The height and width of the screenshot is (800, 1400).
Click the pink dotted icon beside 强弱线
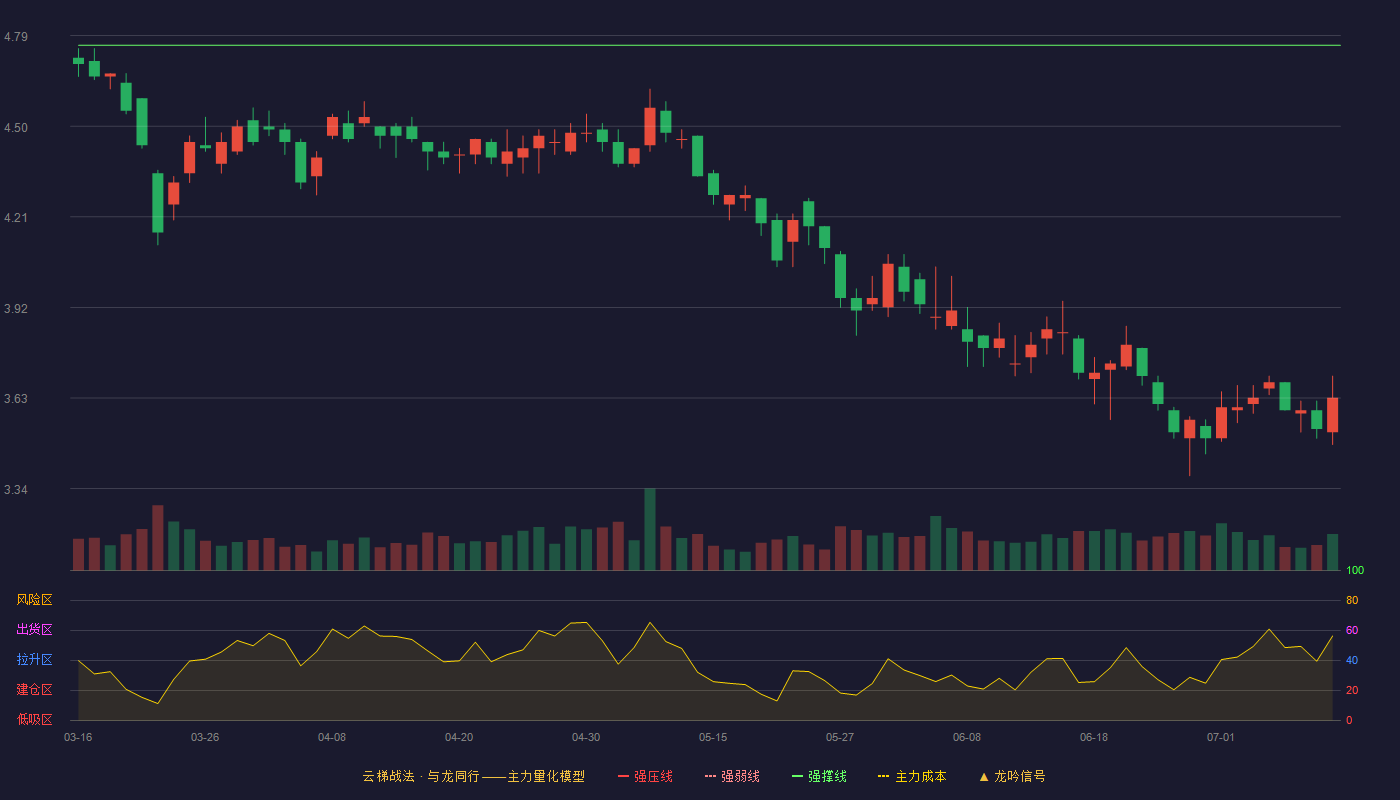(710, 776)
